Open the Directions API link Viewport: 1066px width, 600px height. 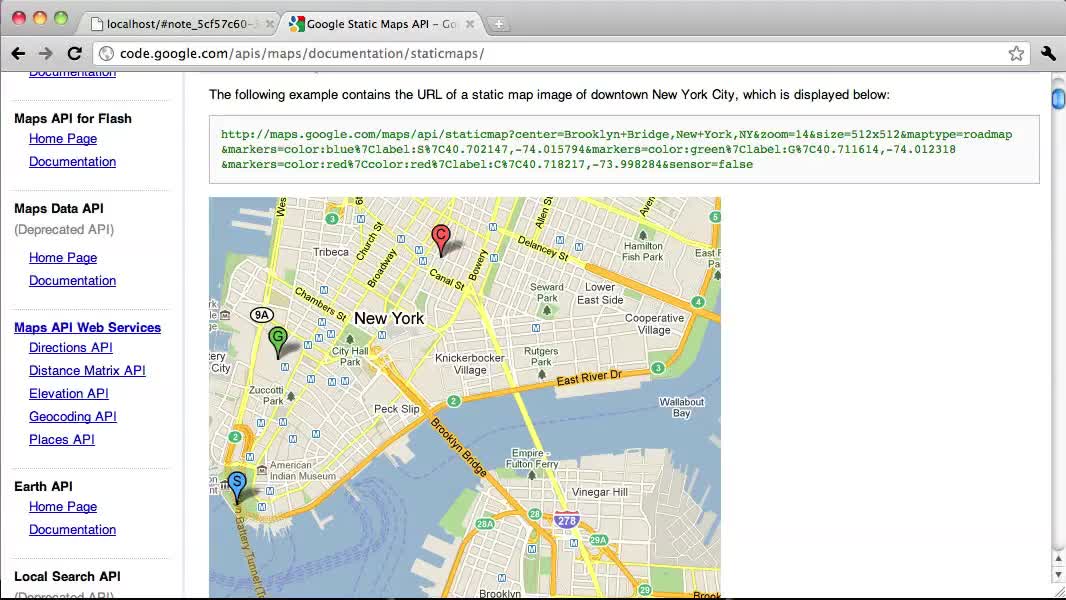(70, 347)
